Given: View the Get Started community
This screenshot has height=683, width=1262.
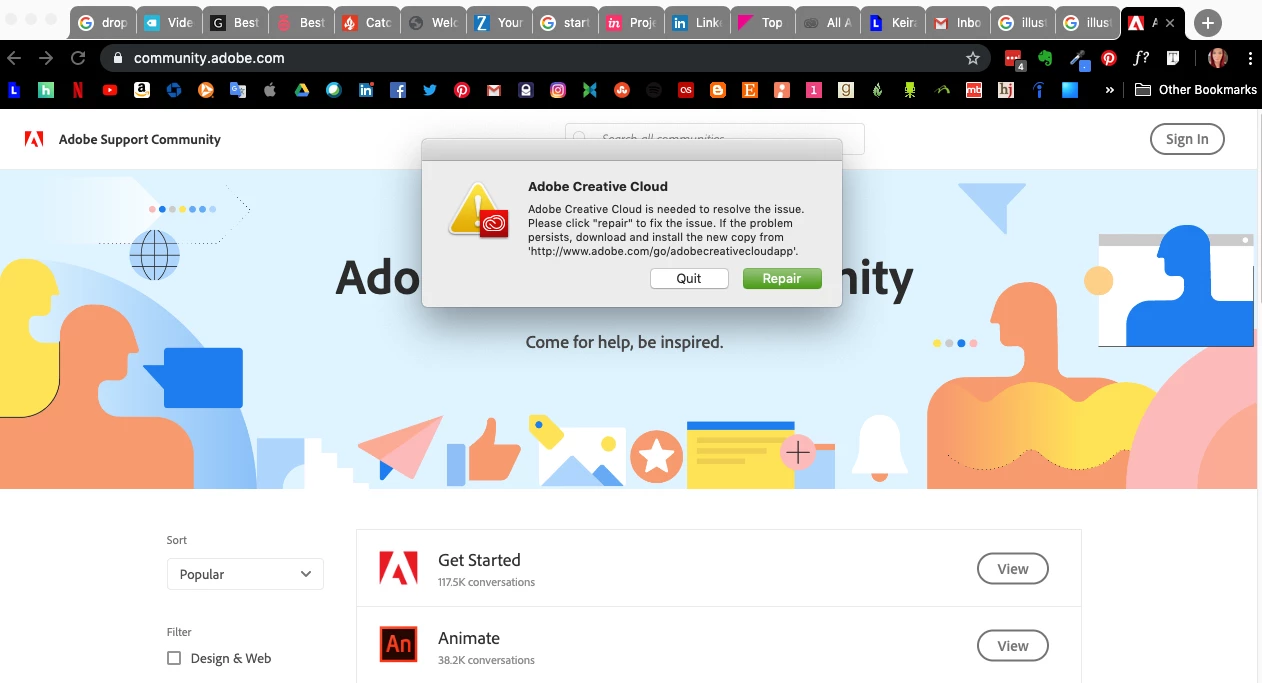Looking at the screenshot, I should (1012, 568).
